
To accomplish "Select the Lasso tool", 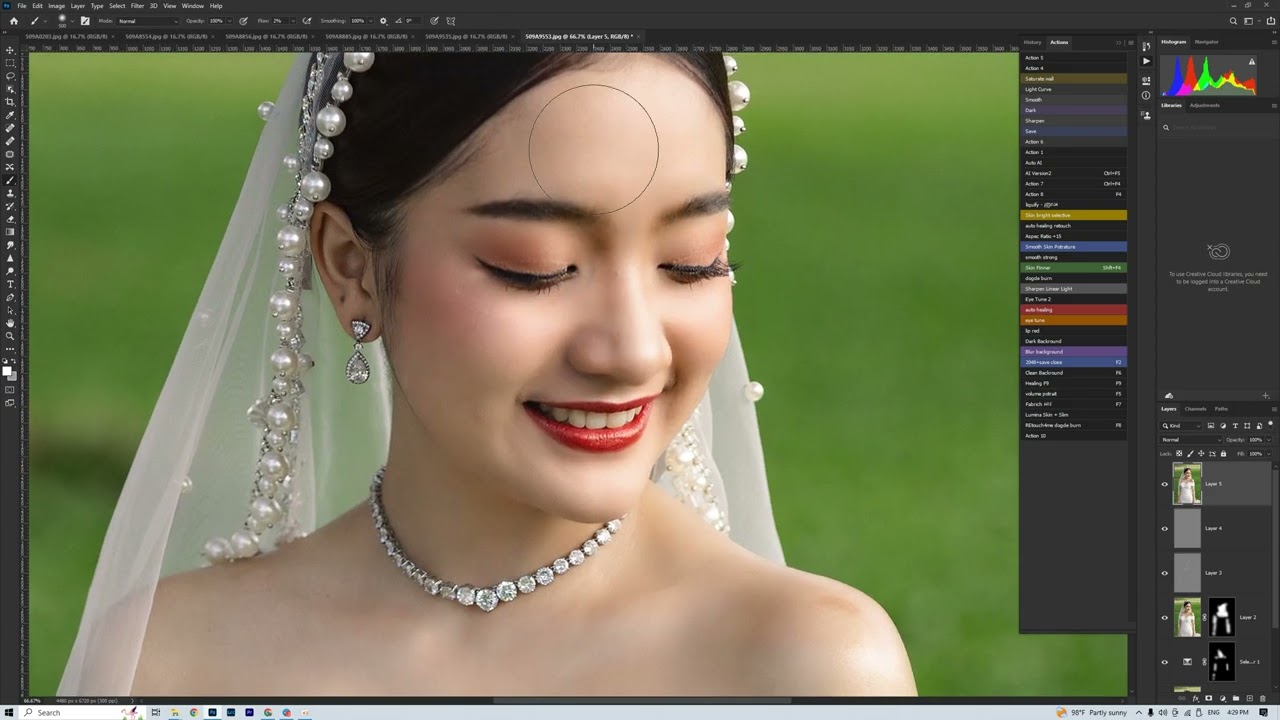I will pyautogui.click(x=10, y=76).
